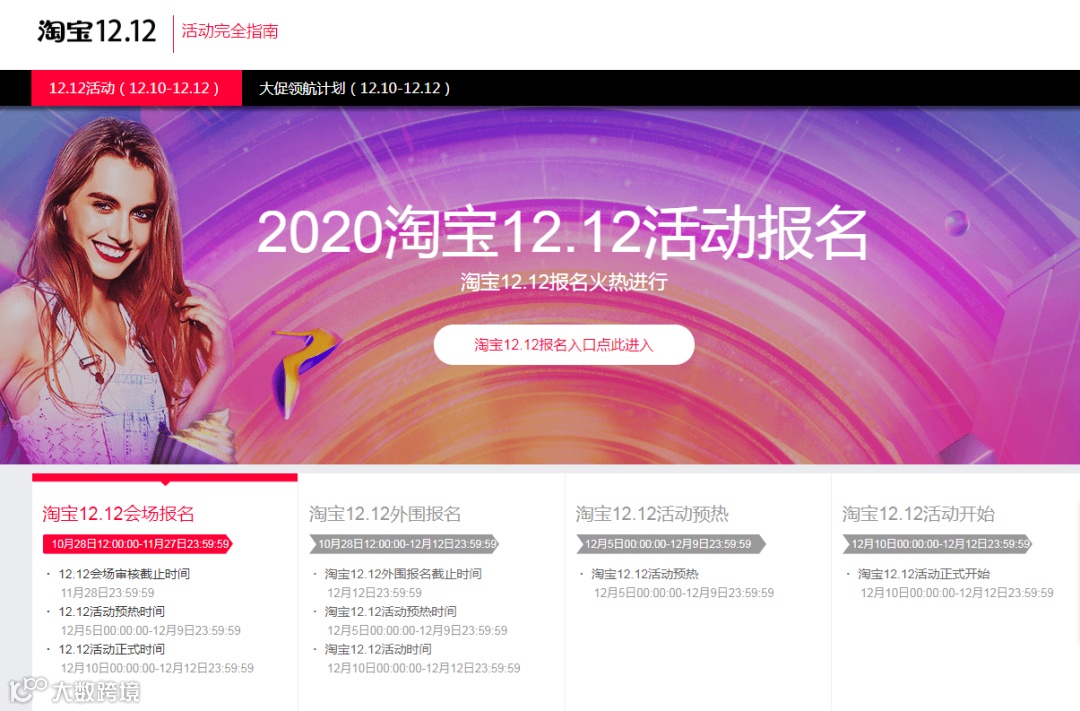Click 淘宝12.12报名入口点此进入 button
The height and width of the screenshot is (711, 1080).
[x=563, y=344]
